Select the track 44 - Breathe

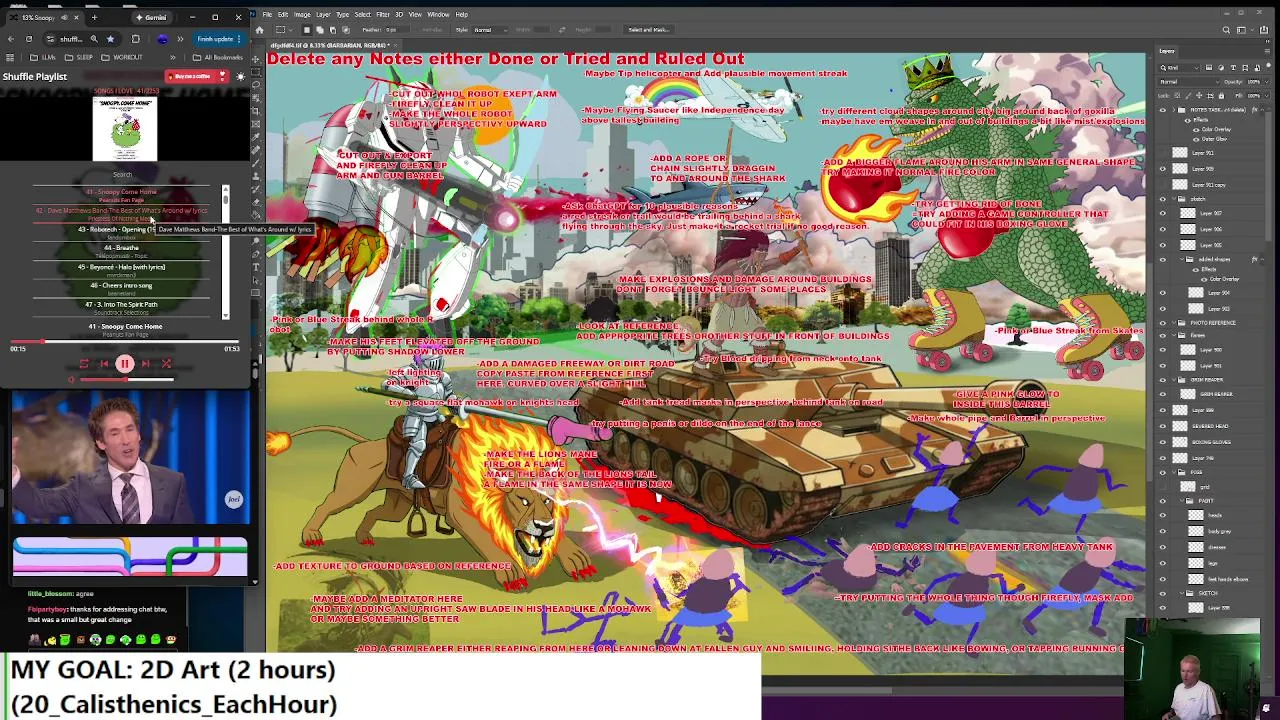point(122,251)
